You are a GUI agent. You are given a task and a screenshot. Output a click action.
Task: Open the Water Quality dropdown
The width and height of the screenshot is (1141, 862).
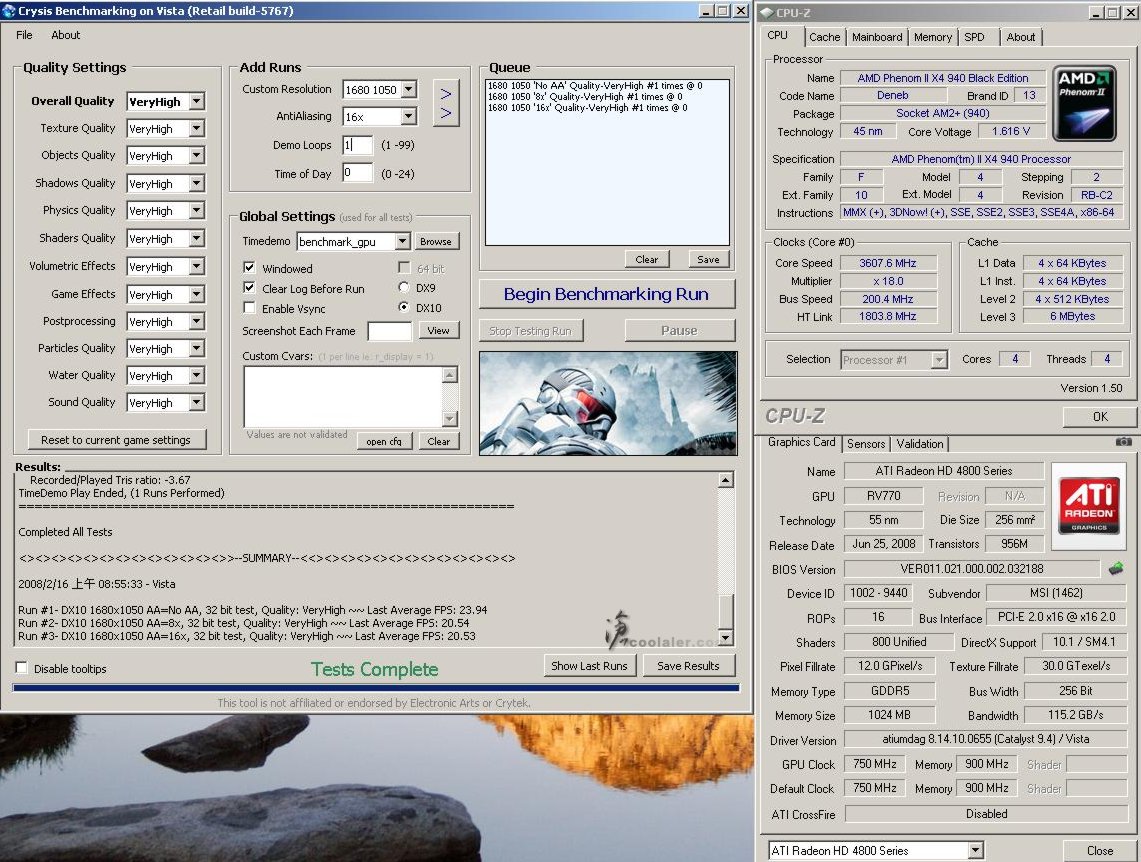[196, 375]
